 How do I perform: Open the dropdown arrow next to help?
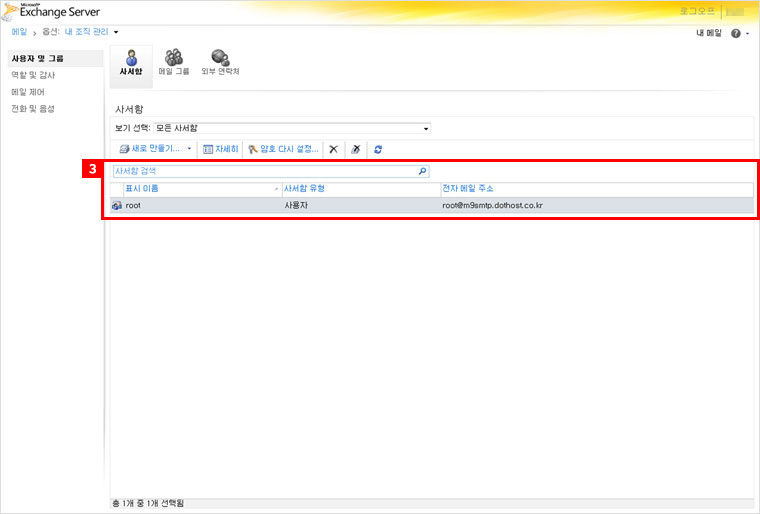748,33
